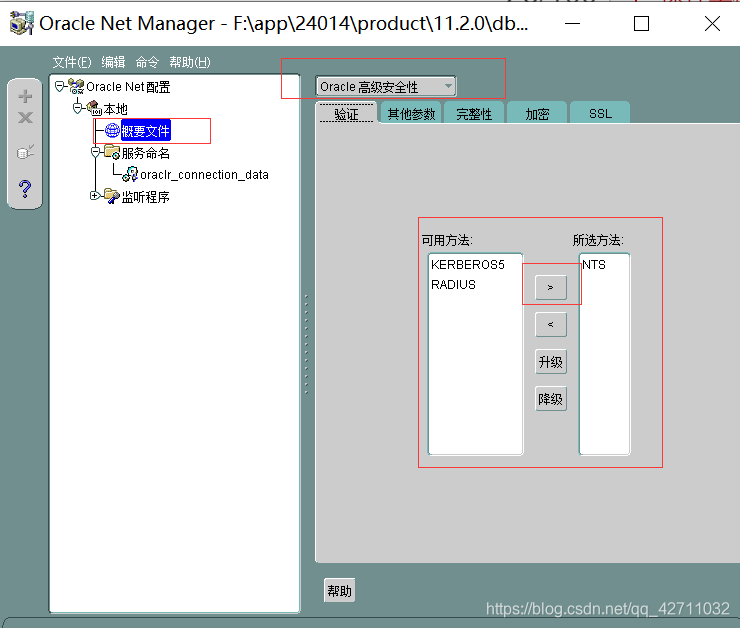Expand the 监听程序 tree node
Image resolution: width=740 pixels, height=628 pixels.
(94, 195)
